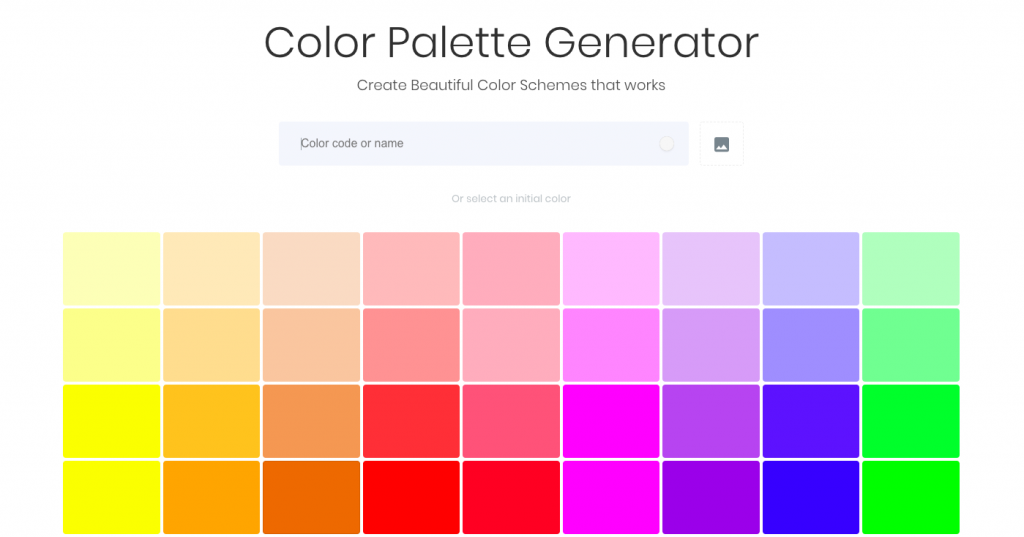Screen dimensions: 1024x537
Task: Select the purple swatch in bottom row
Action: (x=710, y=497)
